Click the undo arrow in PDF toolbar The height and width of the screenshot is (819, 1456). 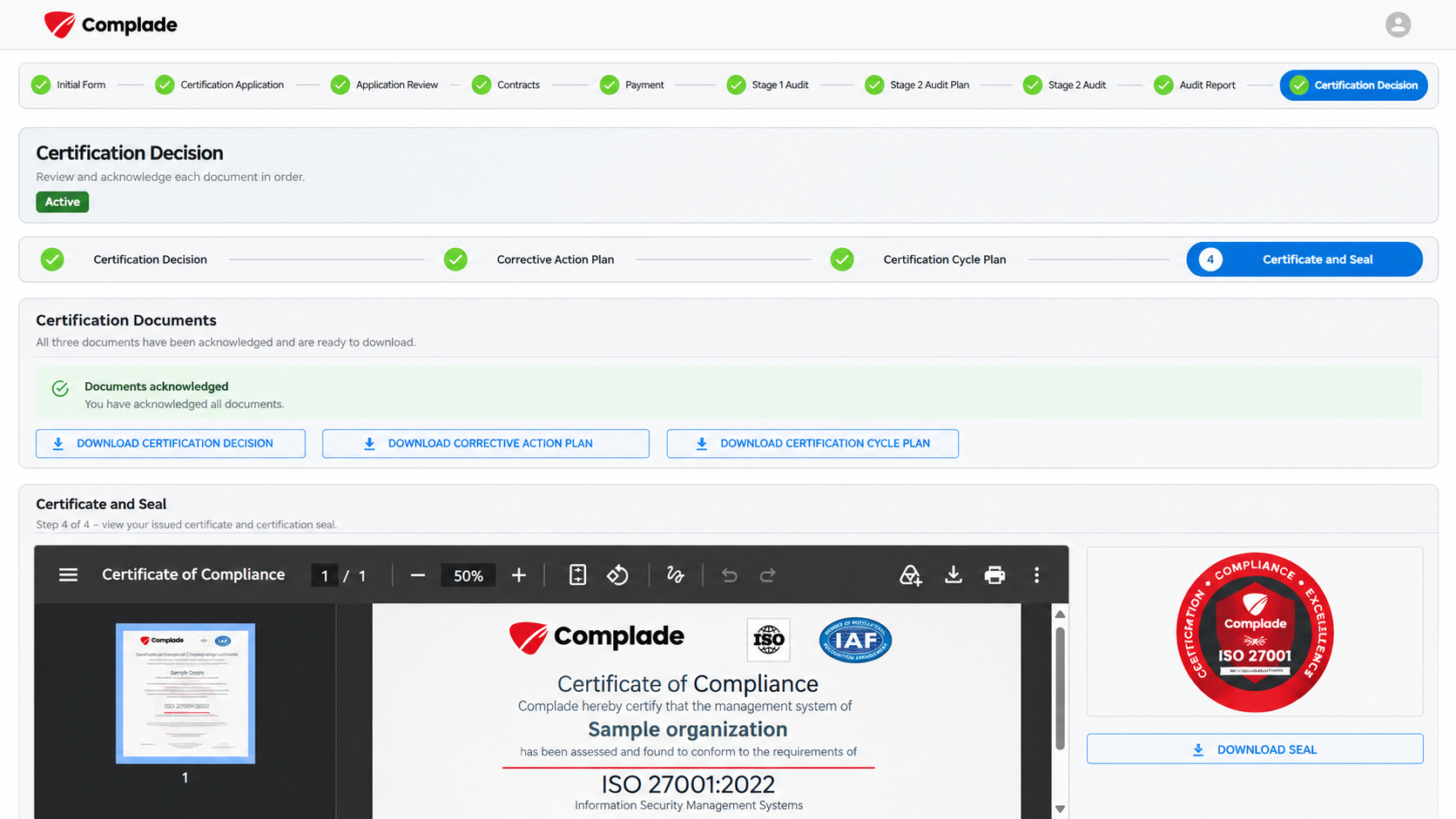(730, 575)
